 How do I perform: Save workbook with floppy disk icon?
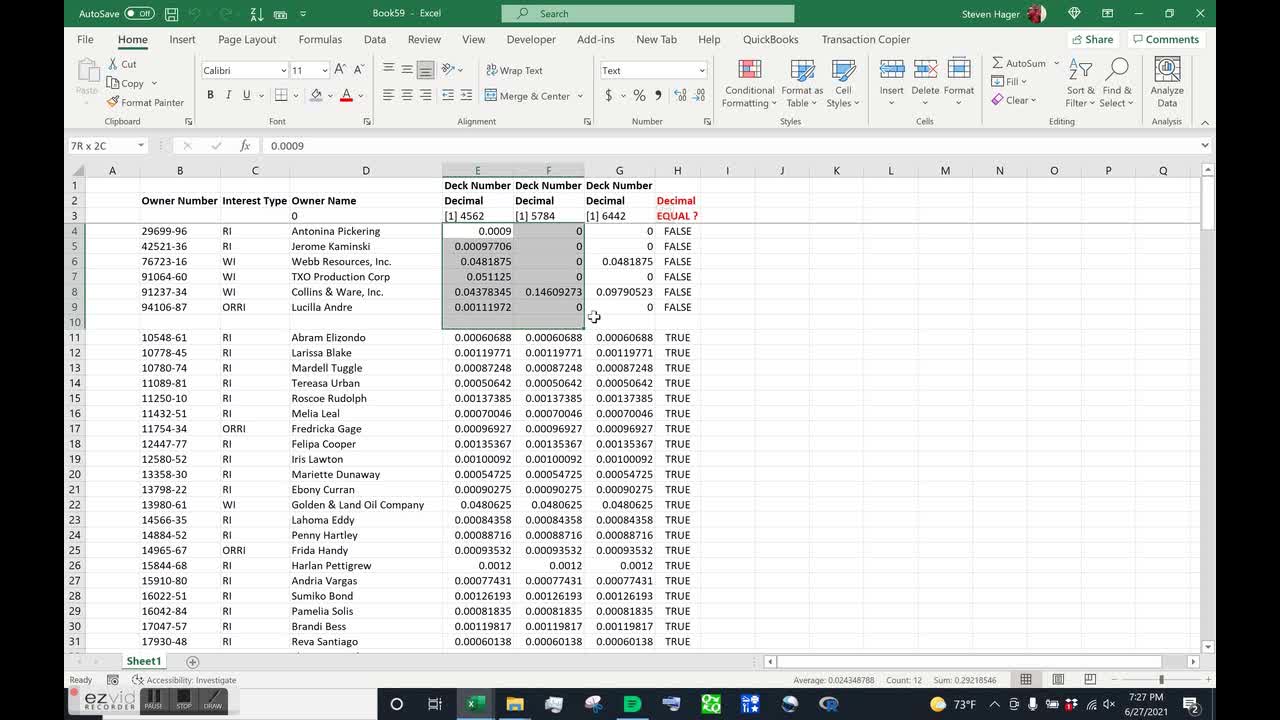pyautogui.click(x=172, y=14)
